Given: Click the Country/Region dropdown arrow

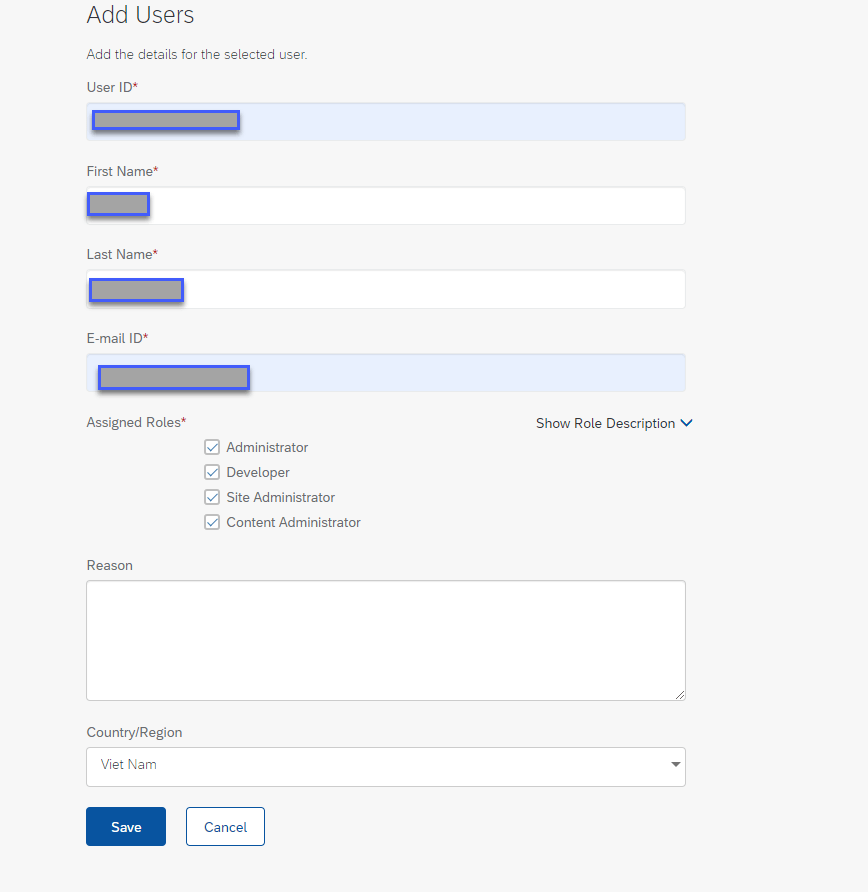Looking at the screenshot, I should (x=676, y=766).
